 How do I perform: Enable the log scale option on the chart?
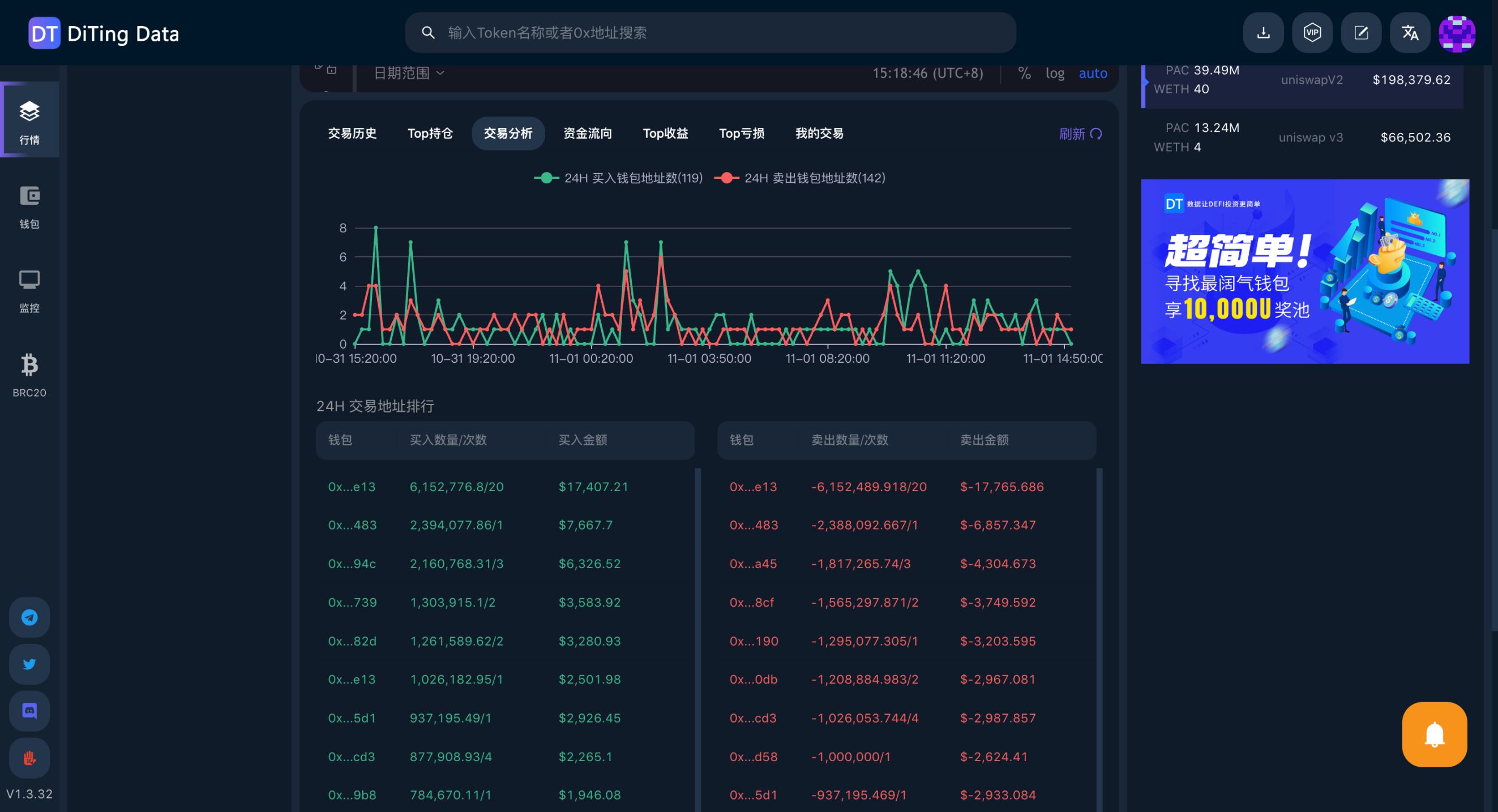pos(1055,72)
